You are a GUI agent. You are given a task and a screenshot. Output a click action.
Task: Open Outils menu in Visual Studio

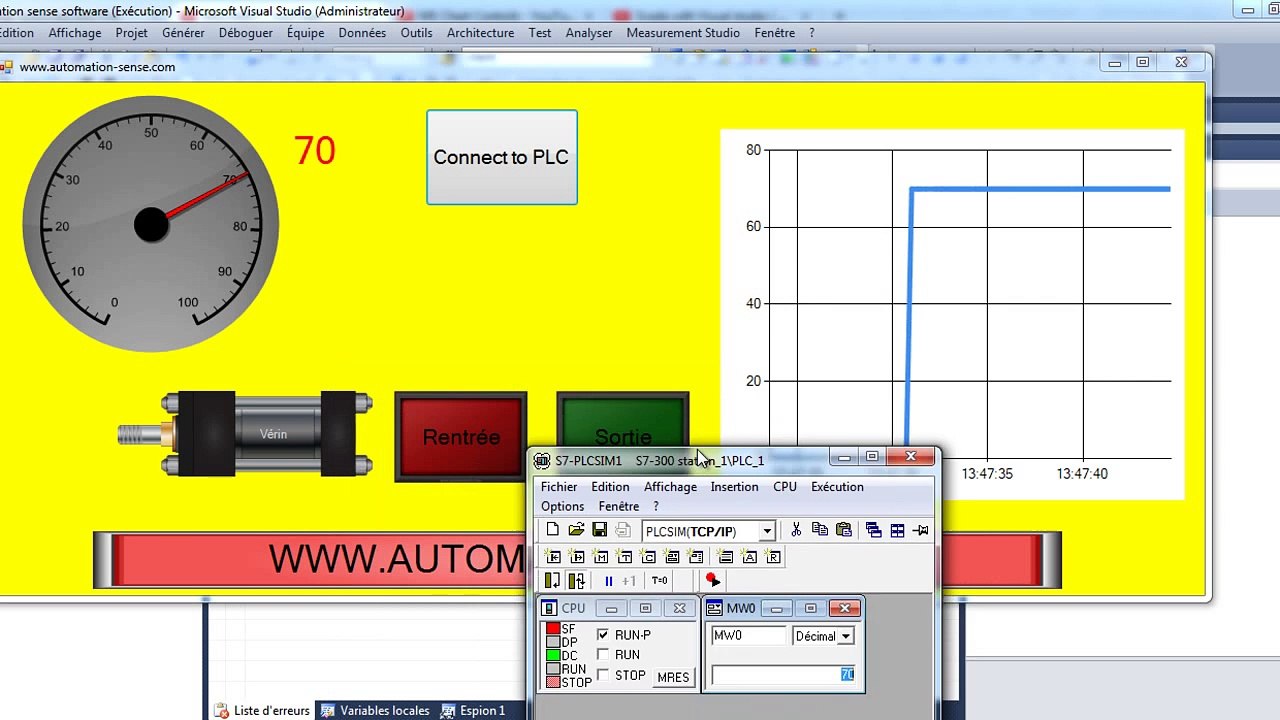pyautogui.click(x=416, y=33)
